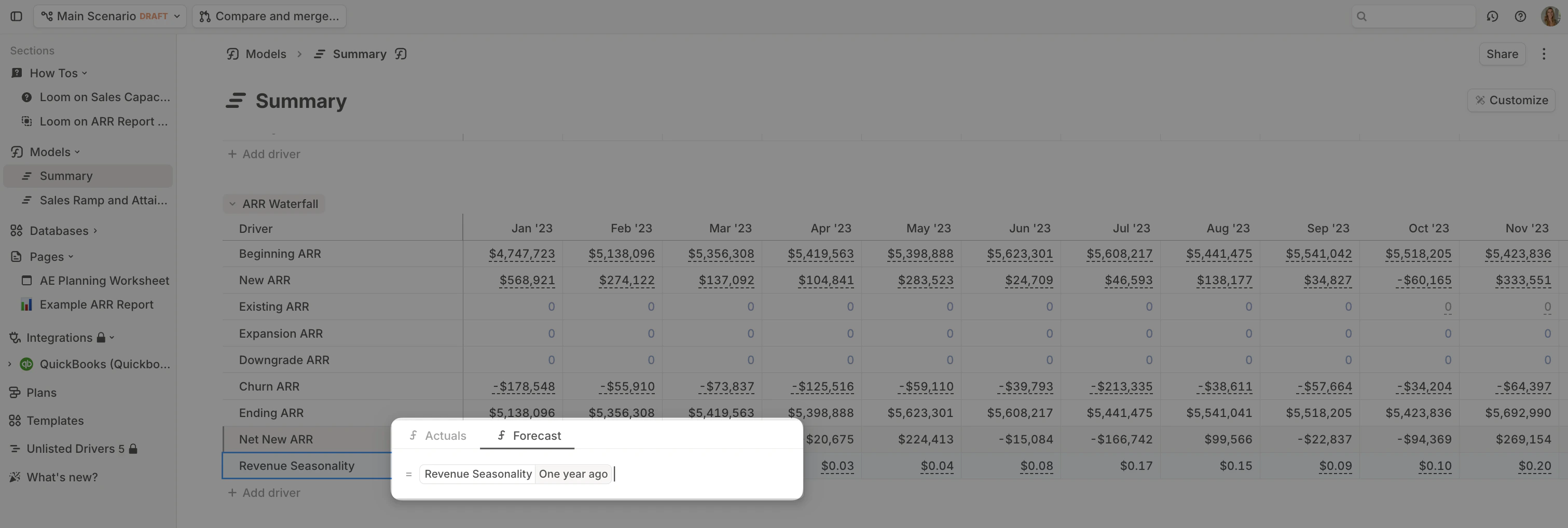1568x528 pixels.
Task: Click the Templates sidebar icon
Action: click(x=15, y=421)
